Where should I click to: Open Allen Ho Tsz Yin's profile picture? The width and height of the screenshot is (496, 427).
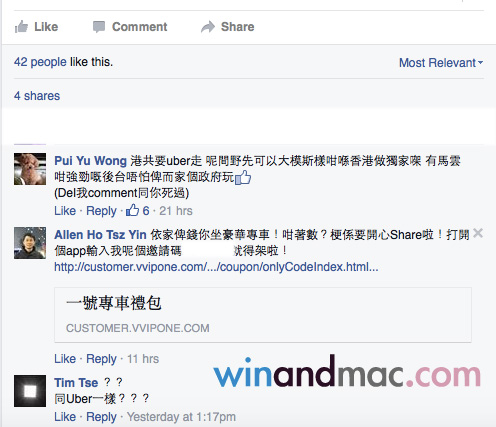click(30, 243)
